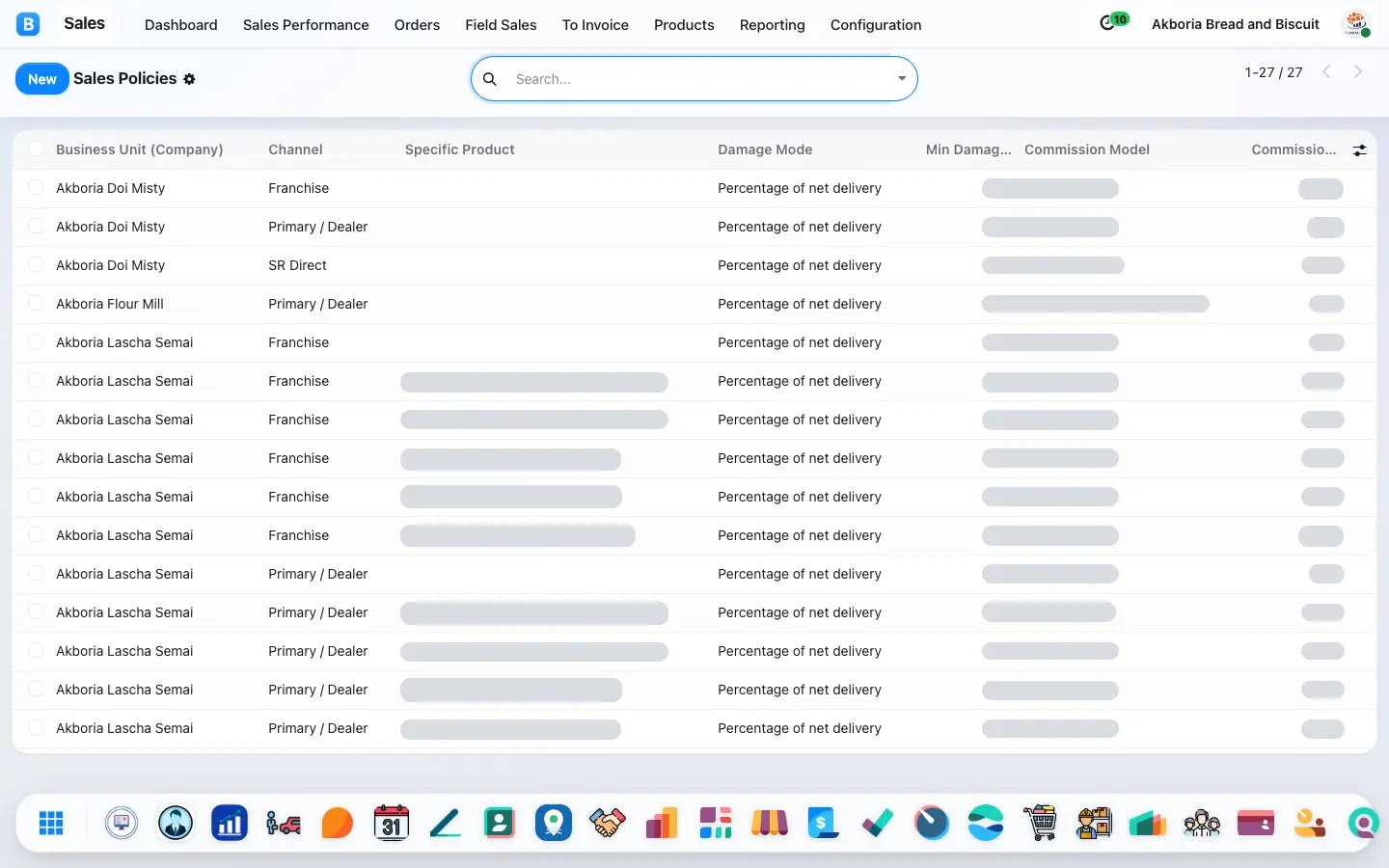Screen dimensions: 1389x868
Task: Open the man with red car app icon
Action: (284, 823)
